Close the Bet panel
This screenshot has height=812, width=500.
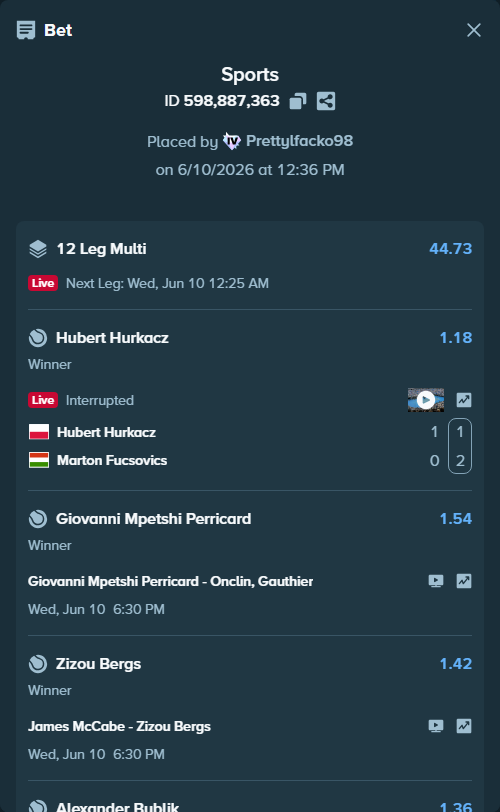pos(474,30)
